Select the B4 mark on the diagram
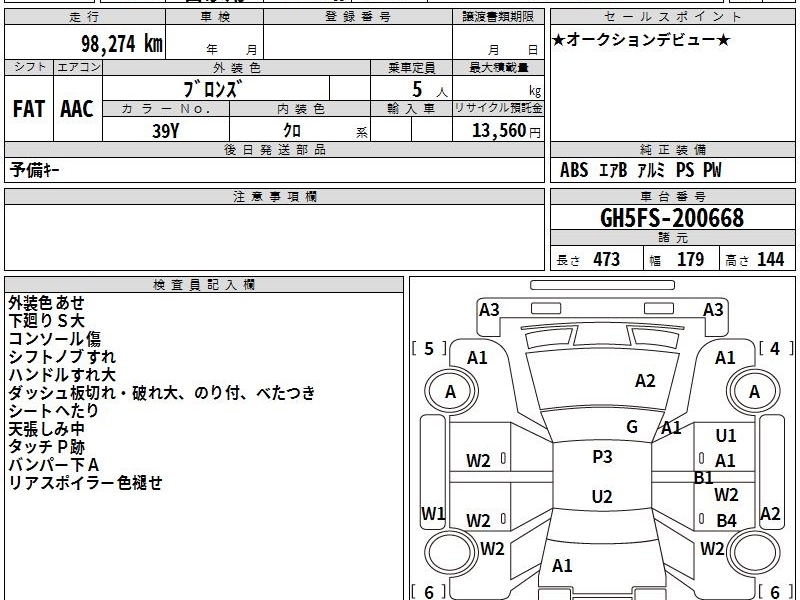Screen dimensions: 800x600 tap(726, 520)
